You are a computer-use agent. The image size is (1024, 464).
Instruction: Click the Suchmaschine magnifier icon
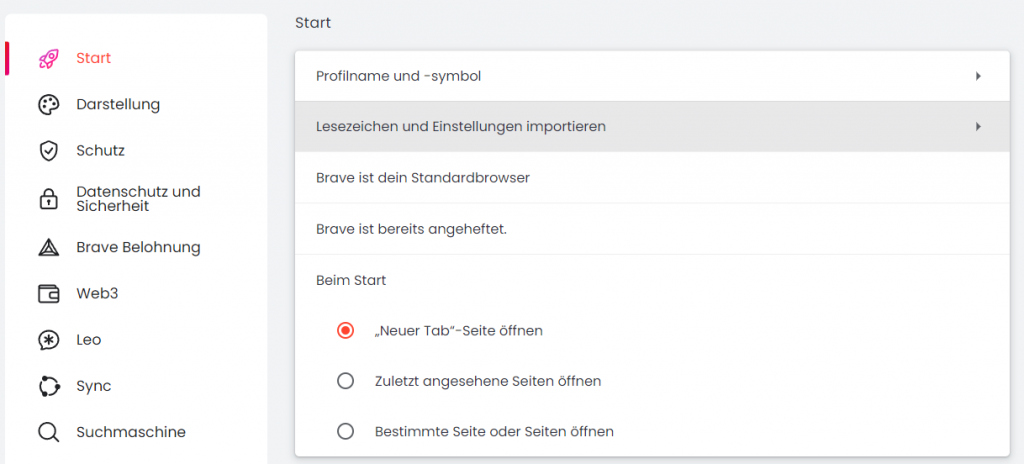tap(48, 433)
